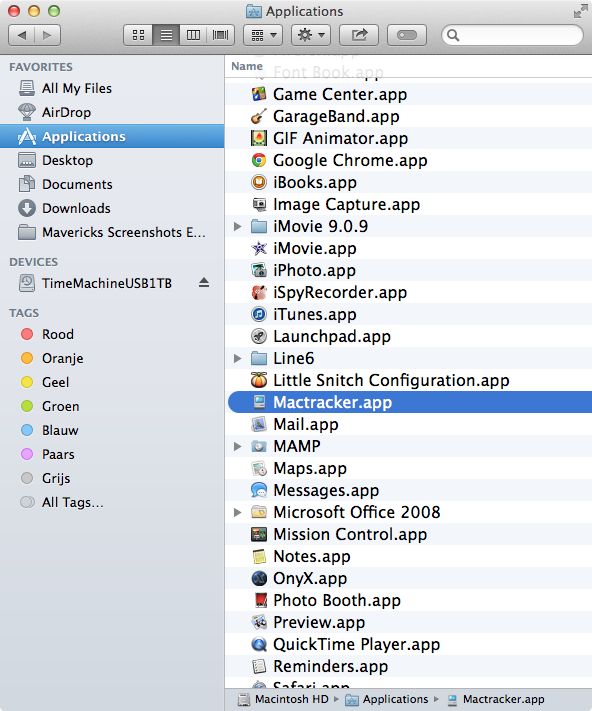Select the Mactracker.app row
The image size is (592, 711).
point(410,402)
